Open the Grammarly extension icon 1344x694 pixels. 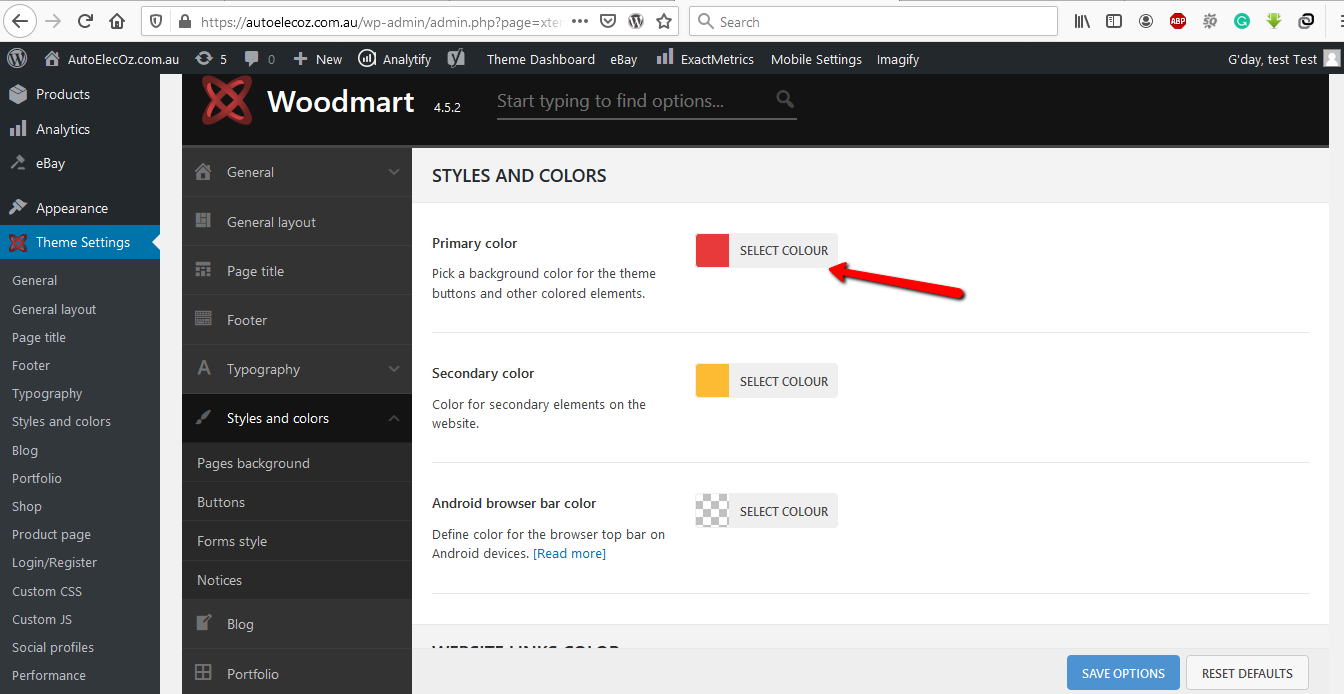tap(1242, 21)
